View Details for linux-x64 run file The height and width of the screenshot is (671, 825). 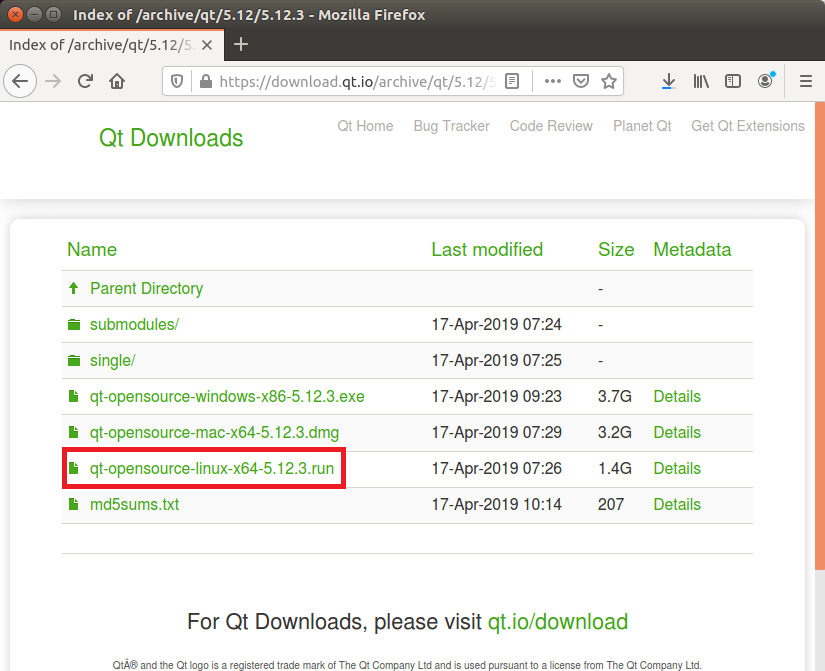(x=677, y=468)
